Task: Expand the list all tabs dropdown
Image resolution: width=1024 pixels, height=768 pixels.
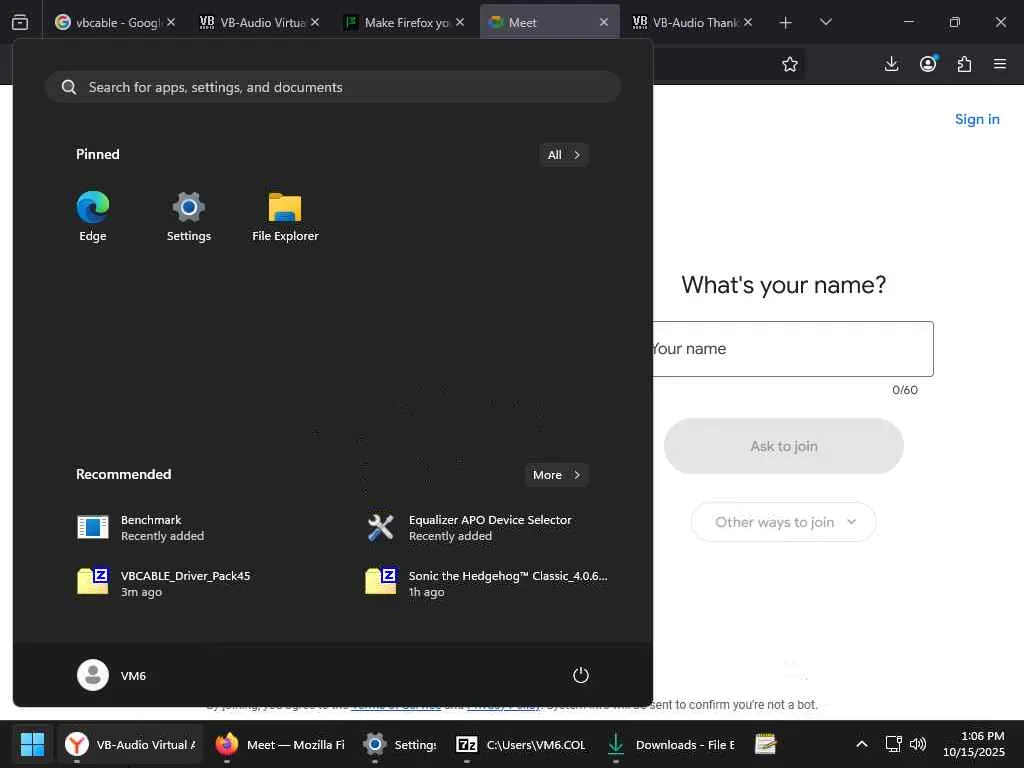Action: point(825,22)
